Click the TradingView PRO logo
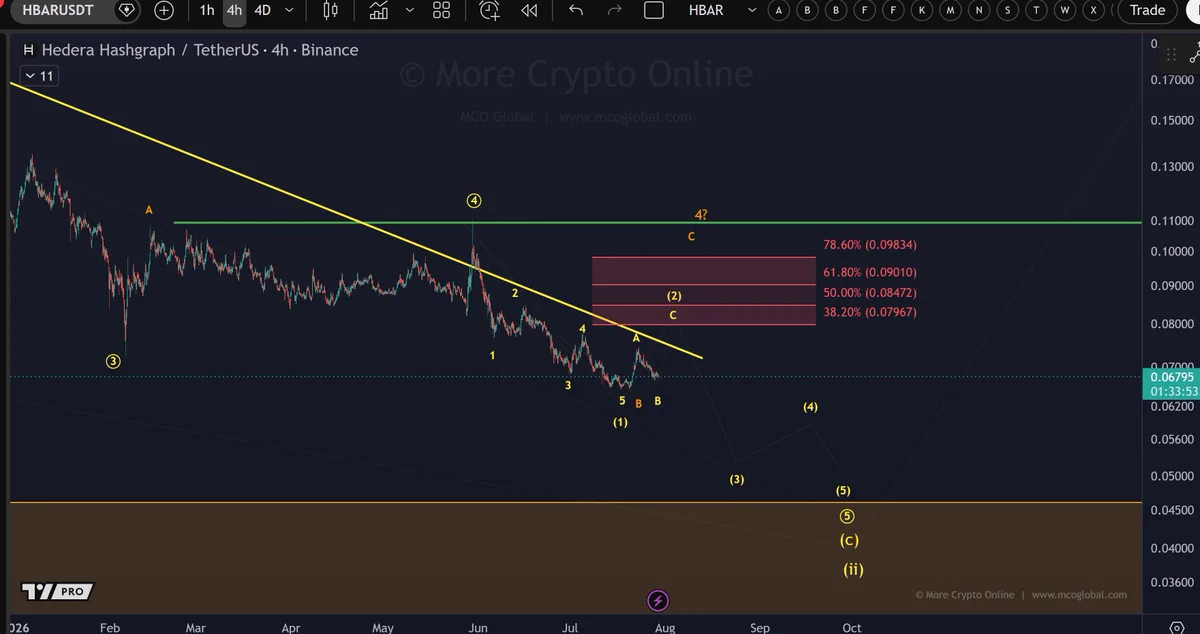 click(58, 591)
